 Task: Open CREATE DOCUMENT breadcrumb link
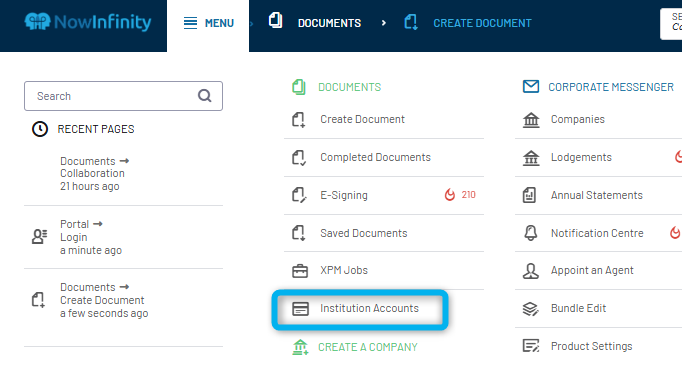pos(482,23)
